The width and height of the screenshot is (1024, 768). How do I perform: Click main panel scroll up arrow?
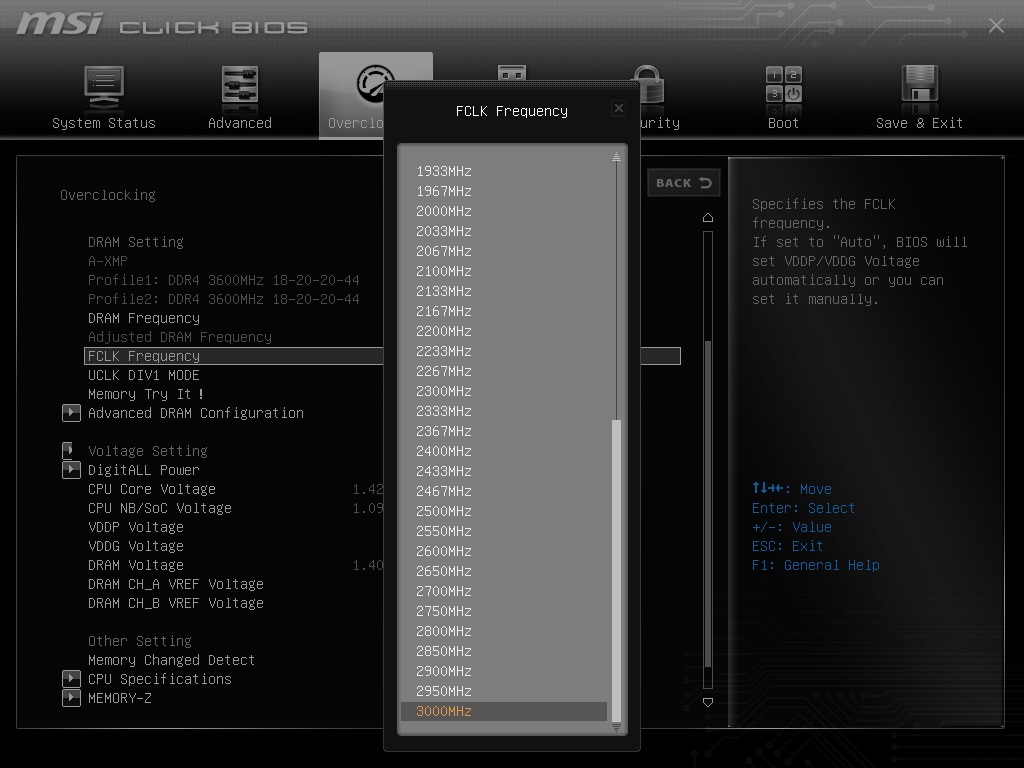click(708, 217)
